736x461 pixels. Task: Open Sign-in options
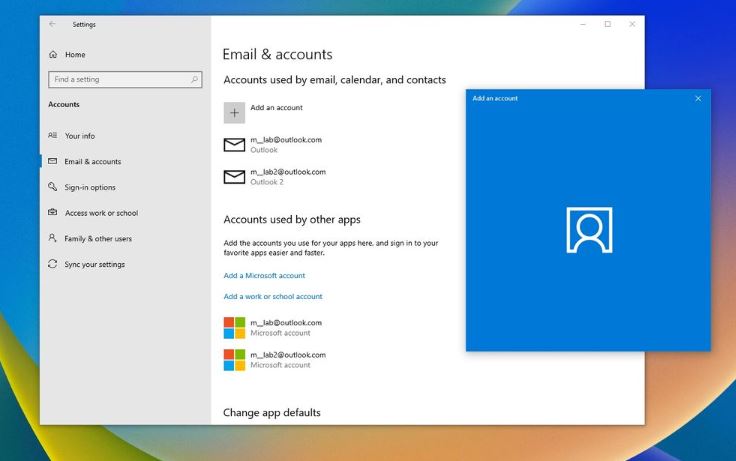pos(90,187)
